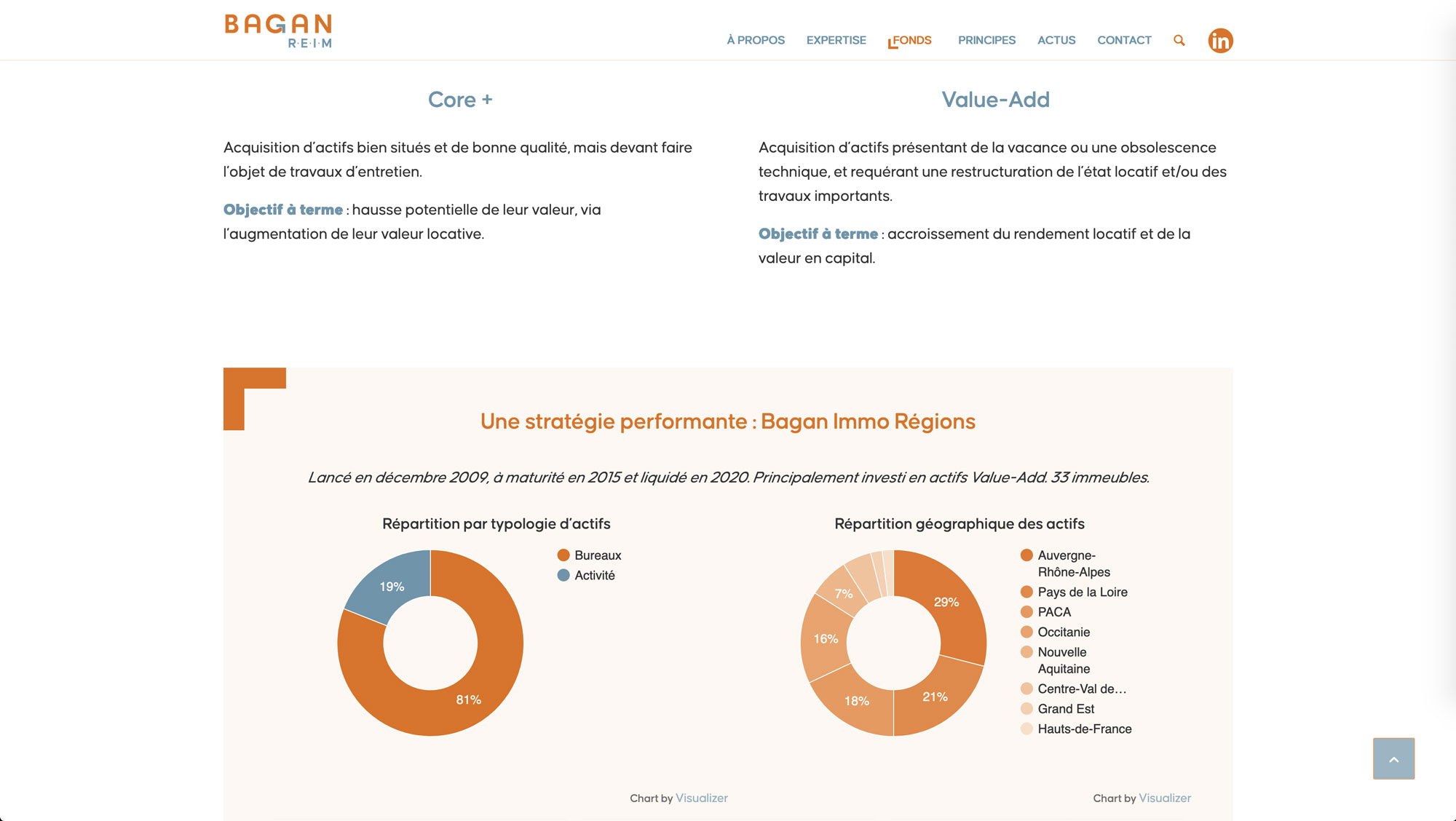Click the Activité legend dot in pie chart
The width and height of the screenshot is (1456, 821).
[563, 575]
